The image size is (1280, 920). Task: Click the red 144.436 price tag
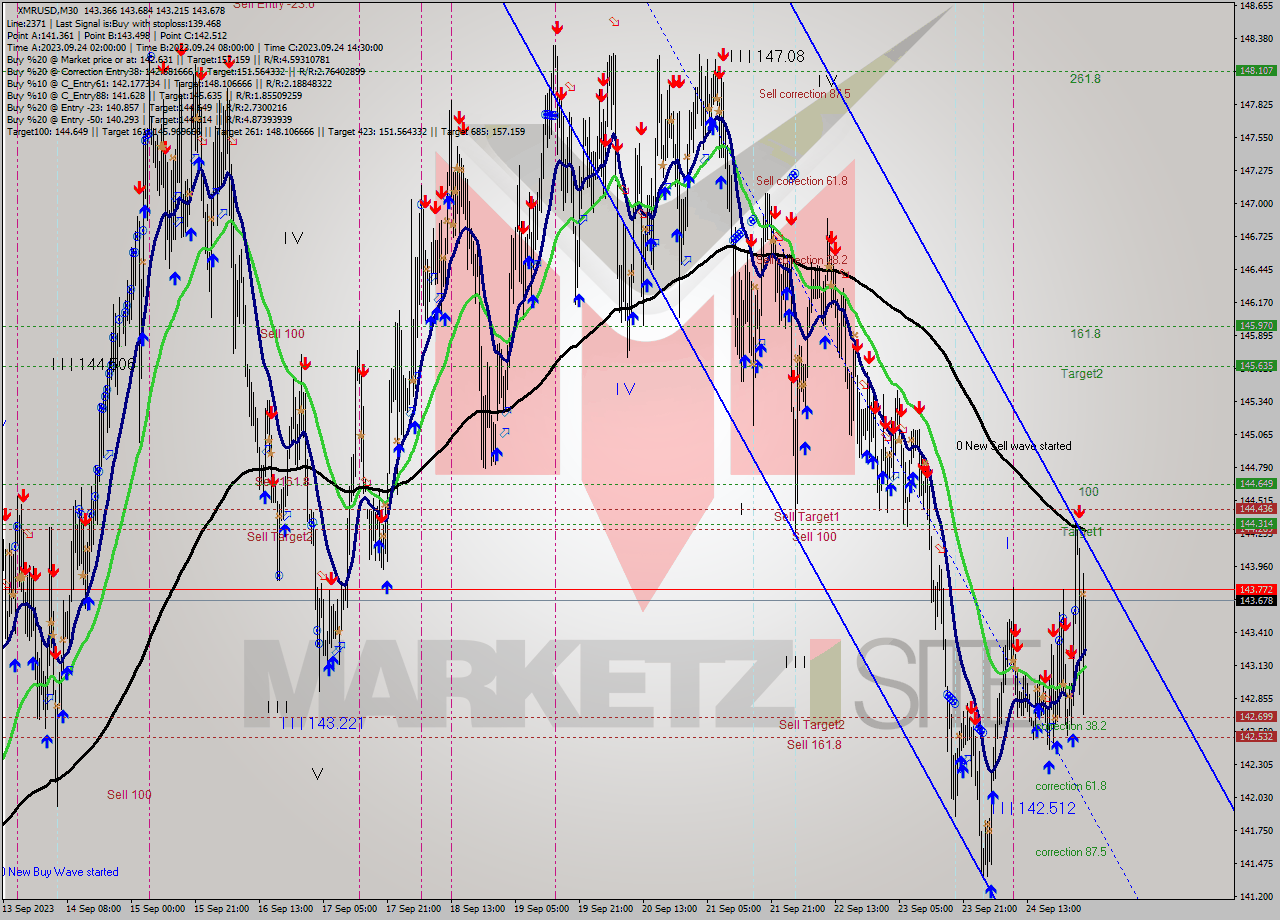(x=1256, y=509)
